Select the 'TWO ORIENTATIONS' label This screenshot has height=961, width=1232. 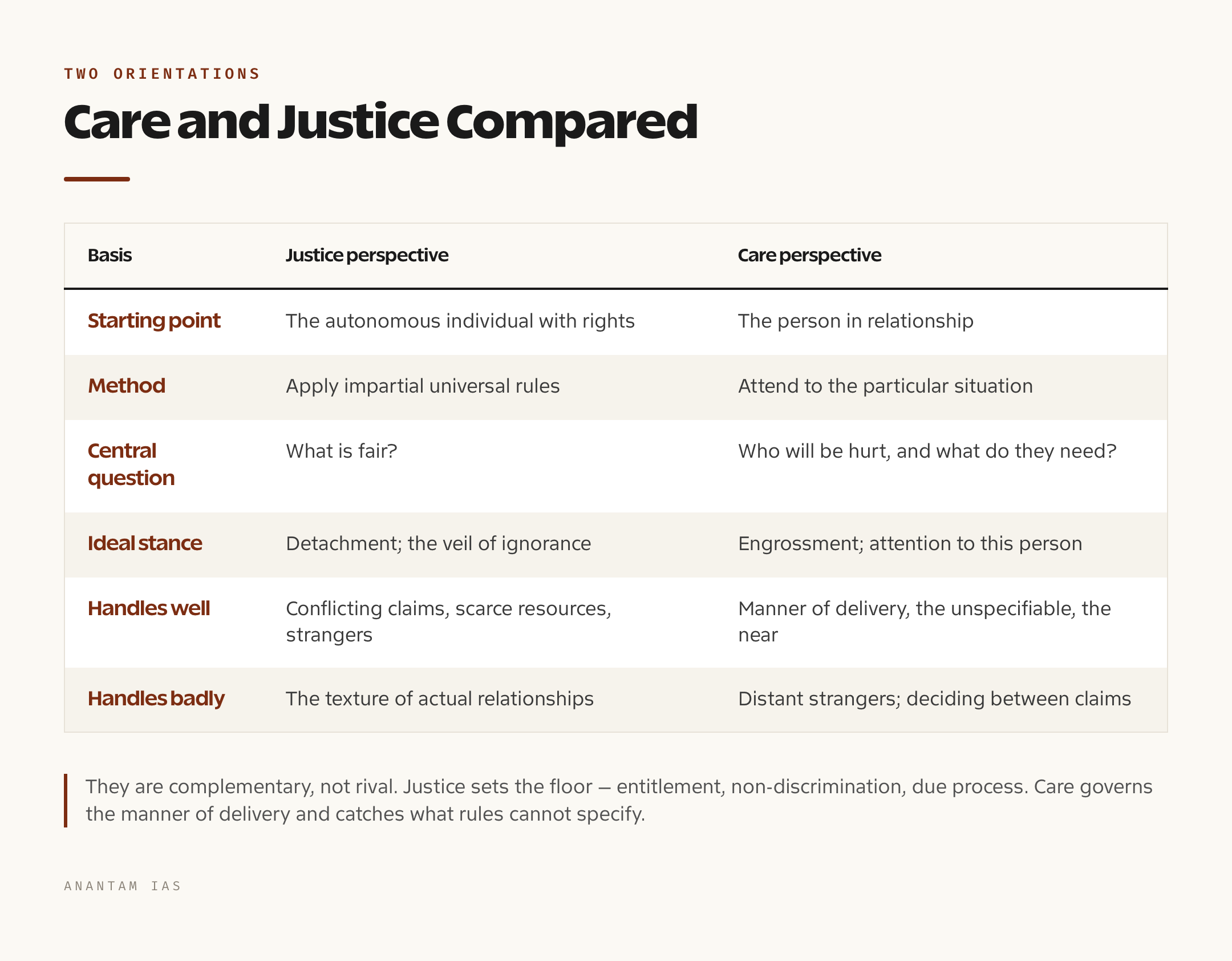click(x=162, y=74)
